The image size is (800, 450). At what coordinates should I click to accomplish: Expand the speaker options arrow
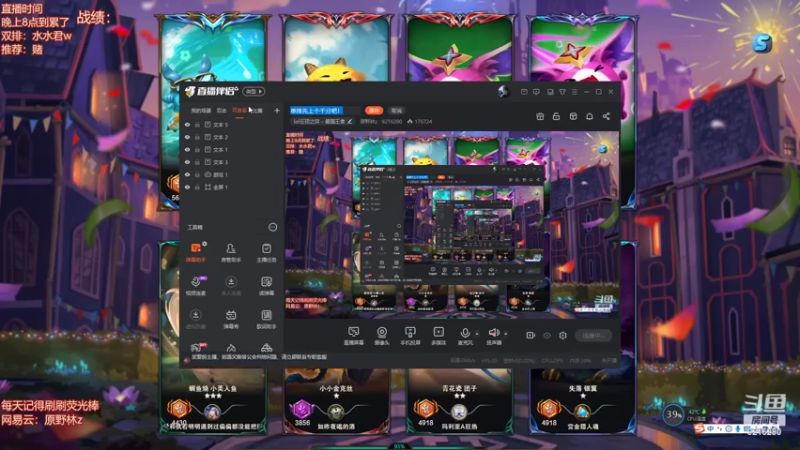[506, 334]
